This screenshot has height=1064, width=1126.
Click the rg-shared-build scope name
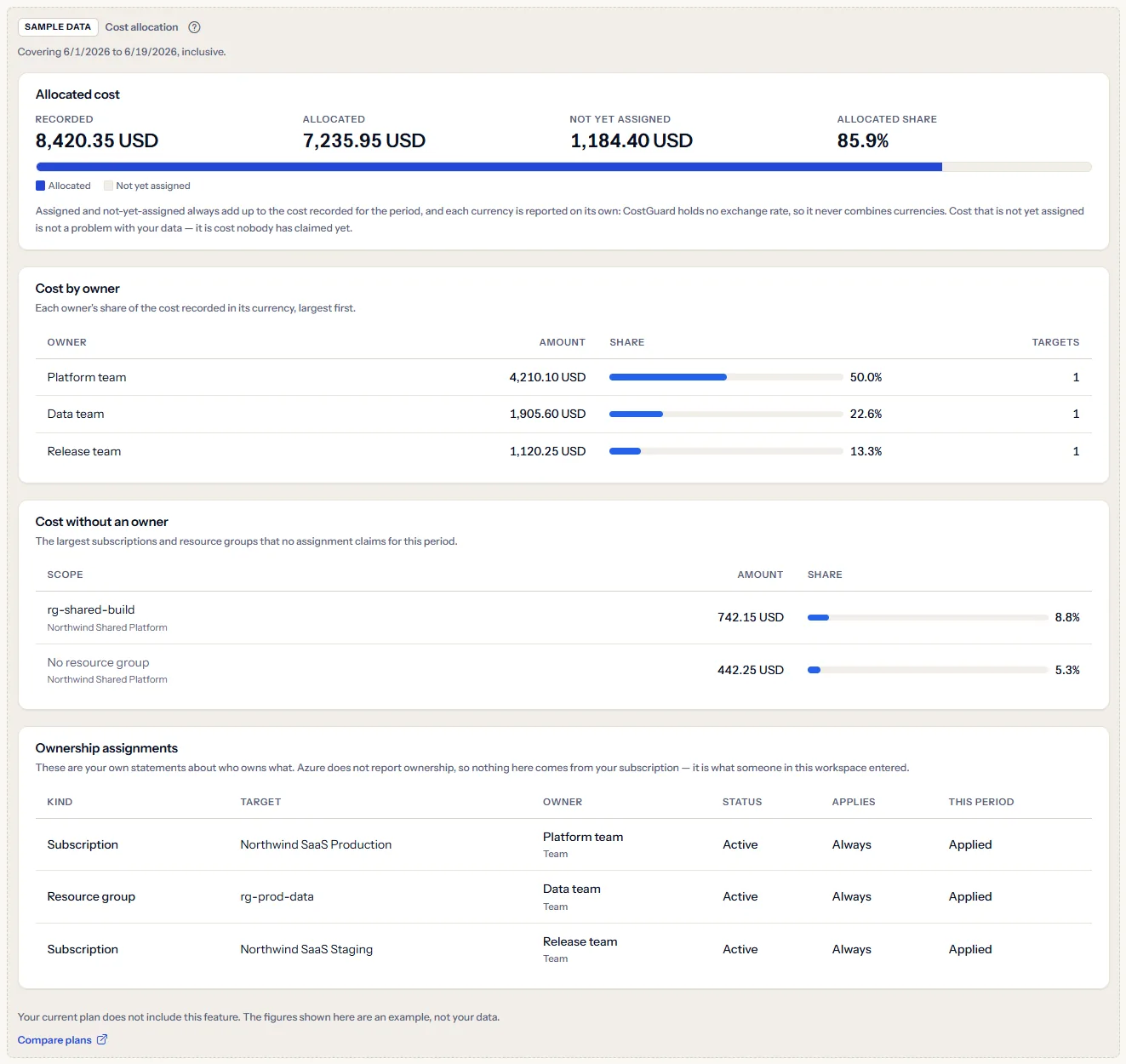(x=91, y=609)
